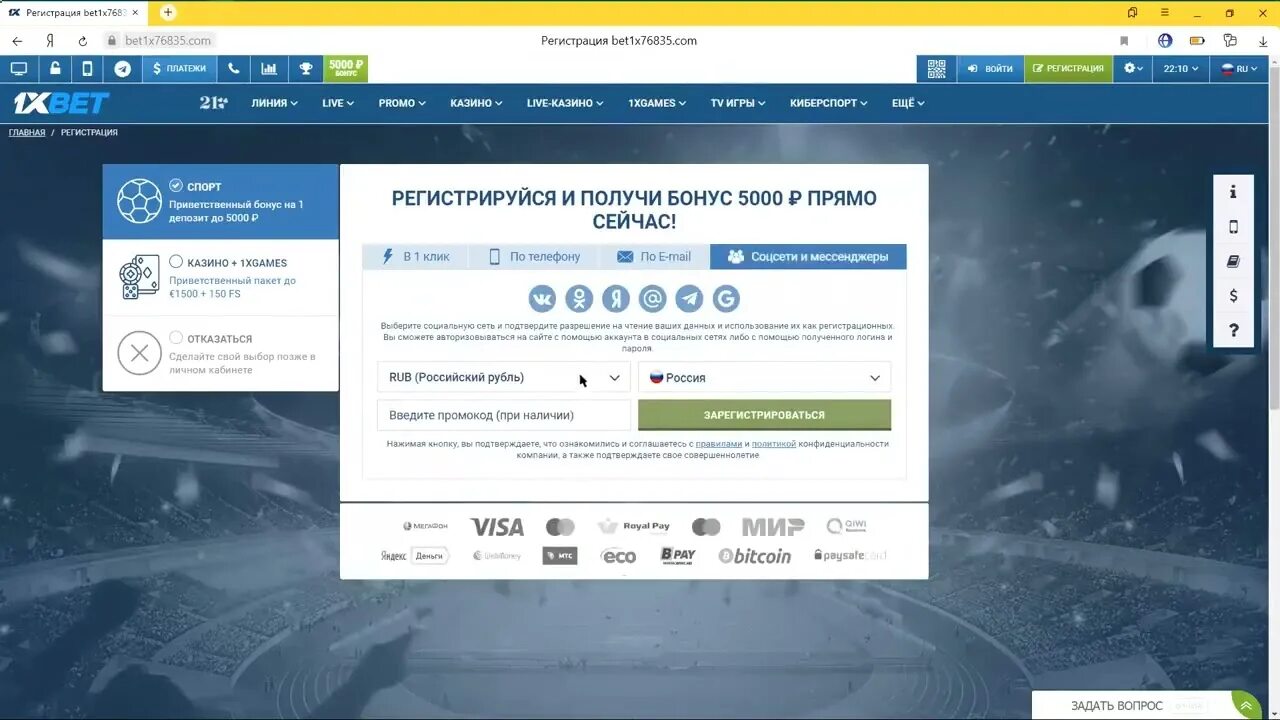
Task: Register with Google icon
Action: 726,298
